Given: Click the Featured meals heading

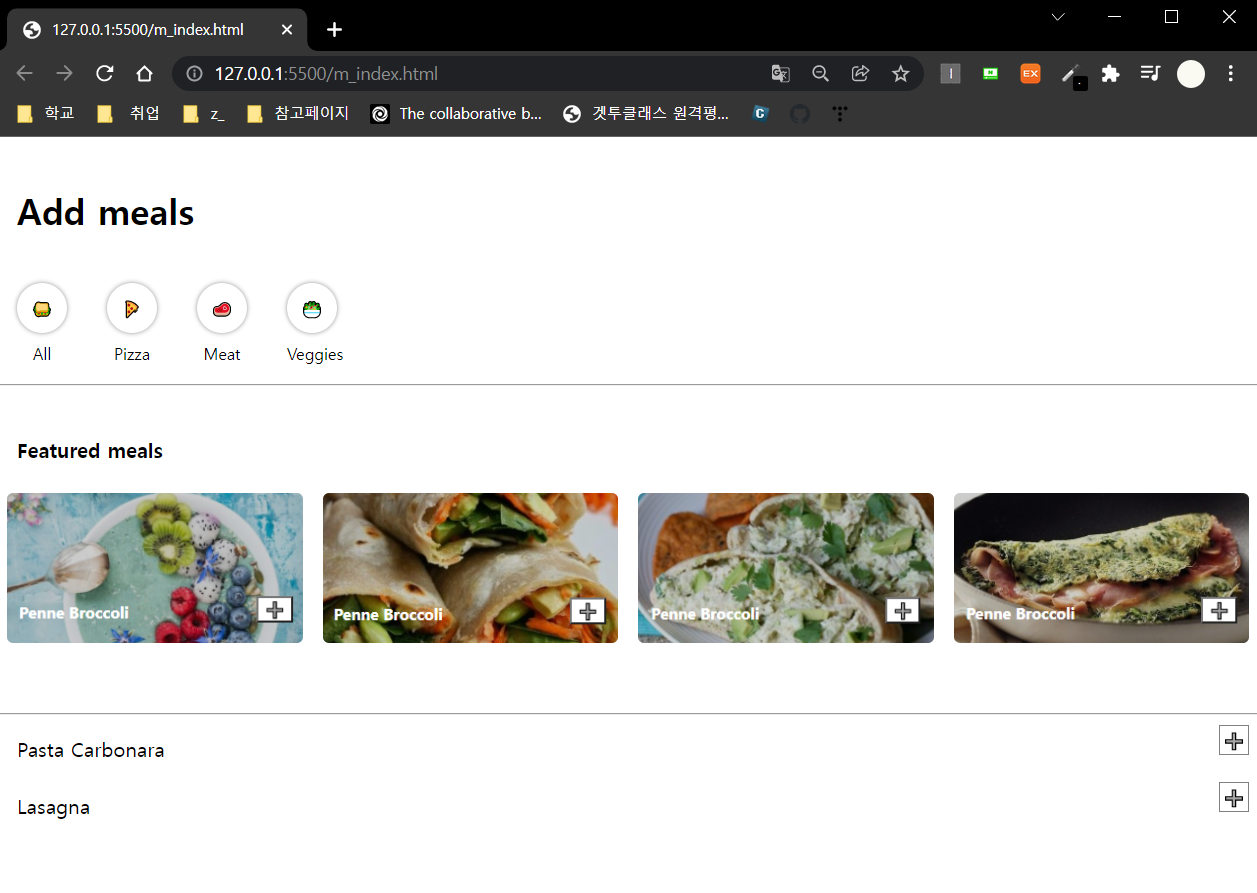Looking at the screenshot, I should (90, 451).
